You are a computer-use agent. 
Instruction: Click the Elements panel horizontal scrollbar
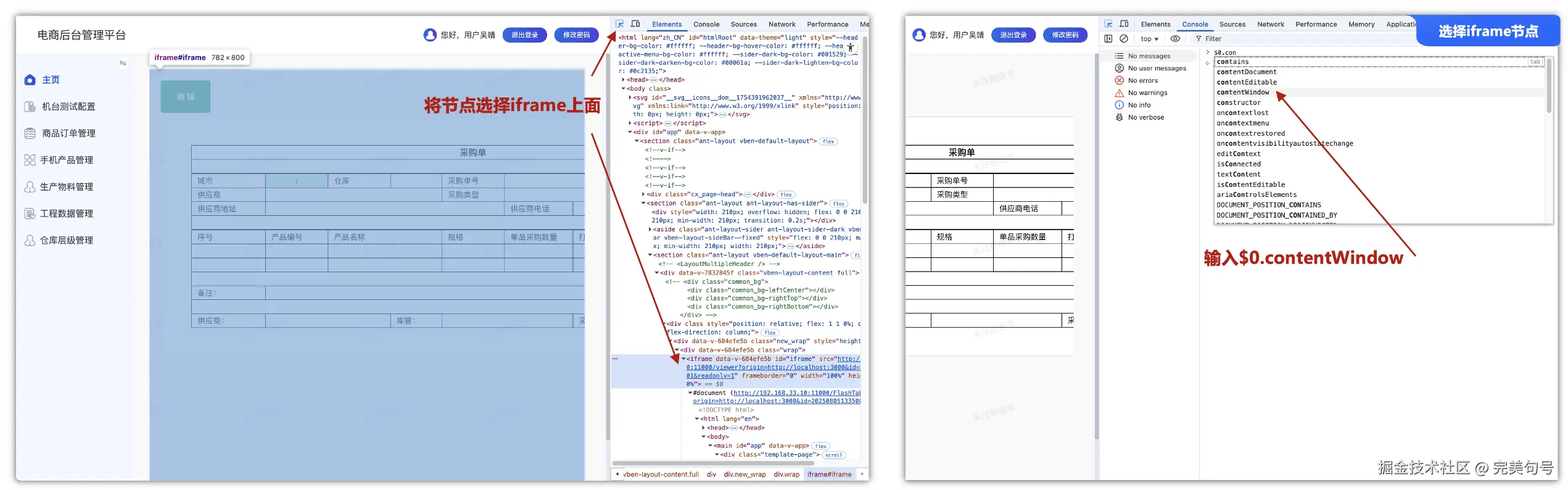(x=712, y=463)
